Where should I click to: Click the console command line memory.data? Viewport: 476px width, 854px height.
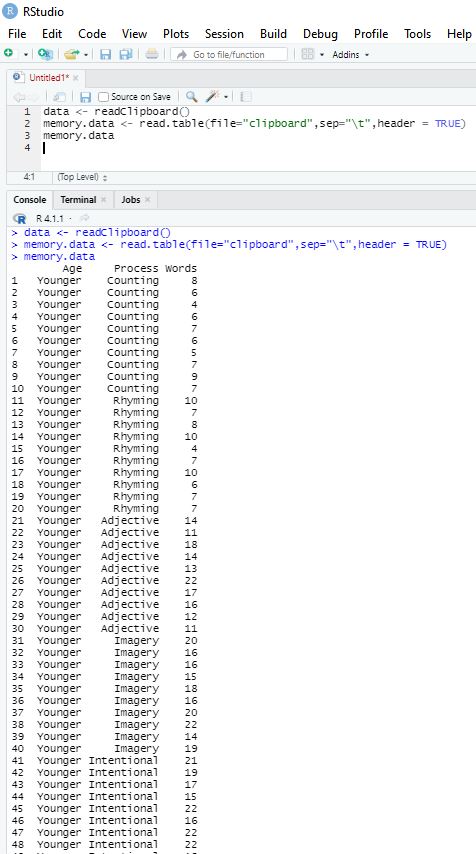tap(59, 257)
